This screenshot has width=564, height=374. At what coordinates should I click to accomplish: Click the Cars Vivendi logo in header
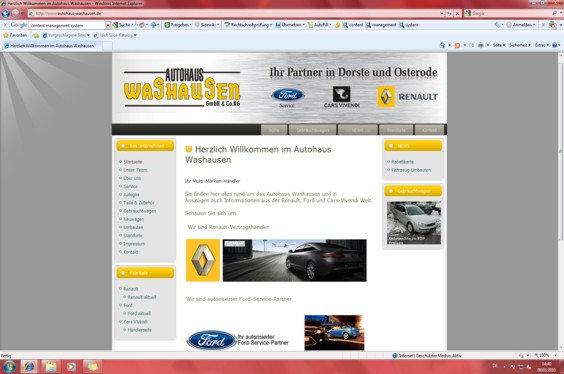pos(341,97)
